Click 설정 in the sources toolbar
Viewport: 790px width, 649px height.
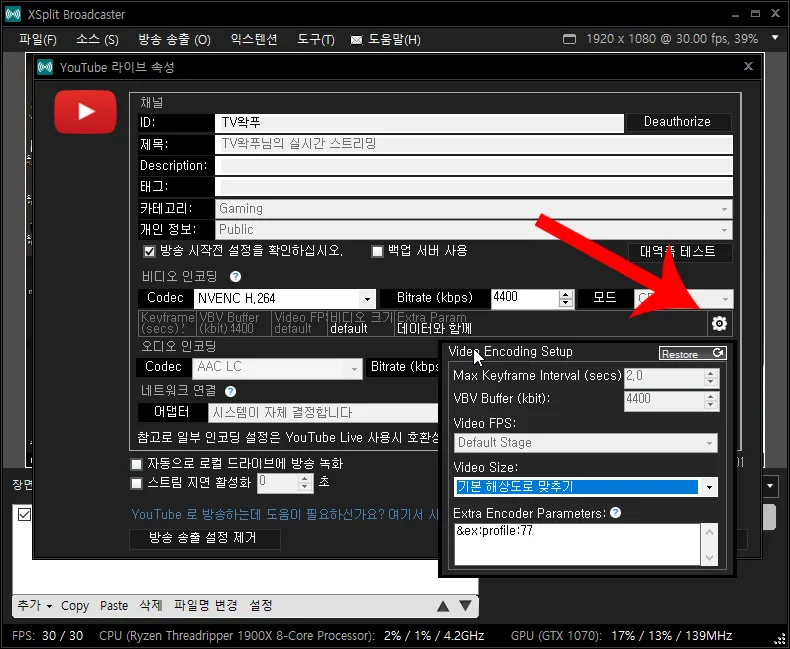[261, 605]
